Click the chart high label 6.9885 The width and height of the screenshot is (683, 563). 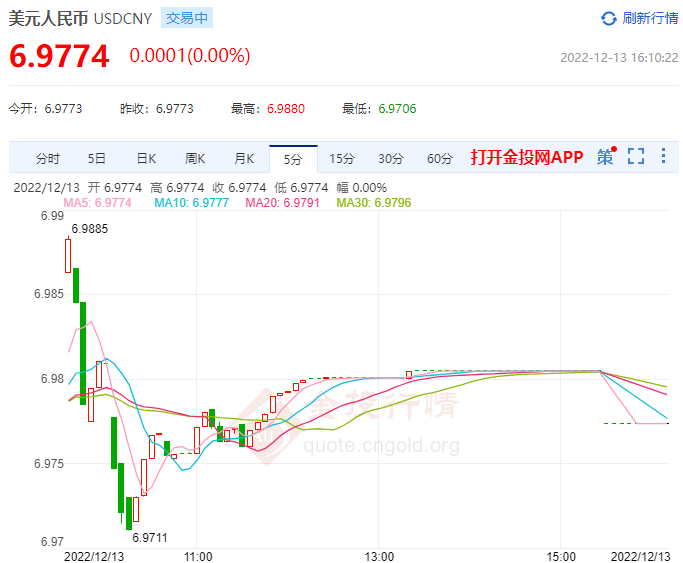(89, 229)
